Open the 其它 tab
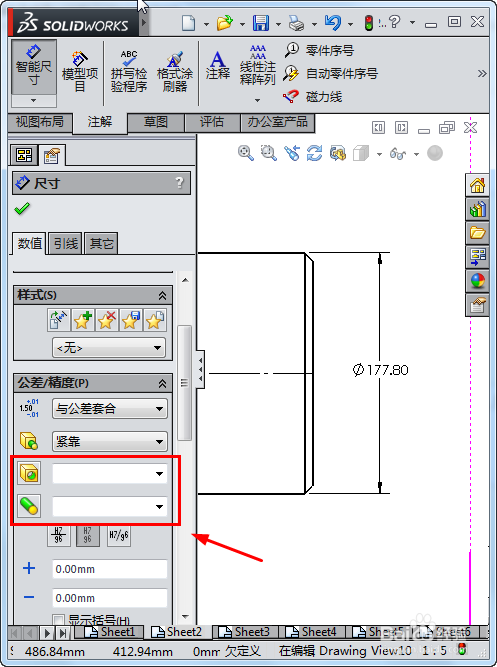Screen dimensions: 497x667 (101, 243)
